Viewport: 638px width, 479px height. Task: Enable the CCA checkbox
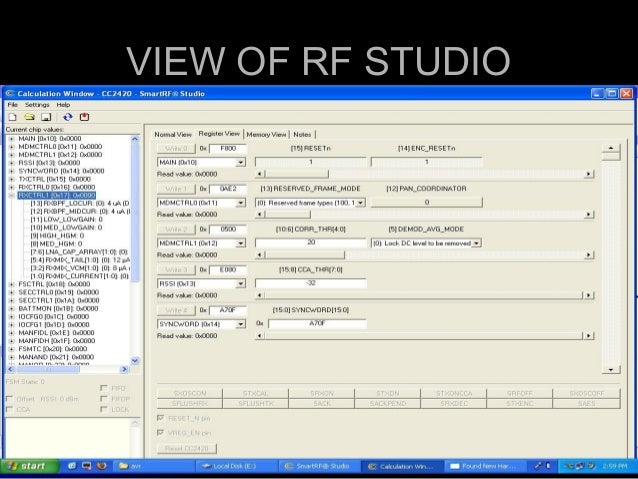point(10,409)
